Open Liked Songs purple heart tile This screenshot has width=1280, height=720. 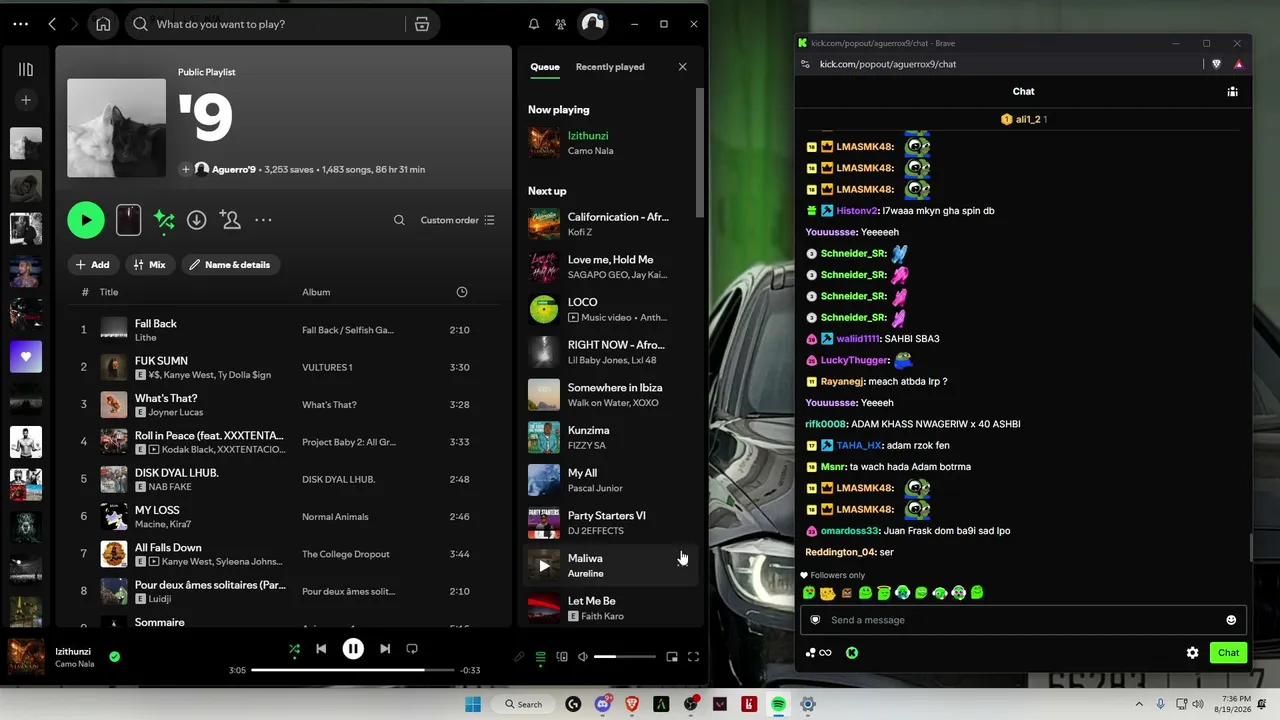tap(26, 356)
